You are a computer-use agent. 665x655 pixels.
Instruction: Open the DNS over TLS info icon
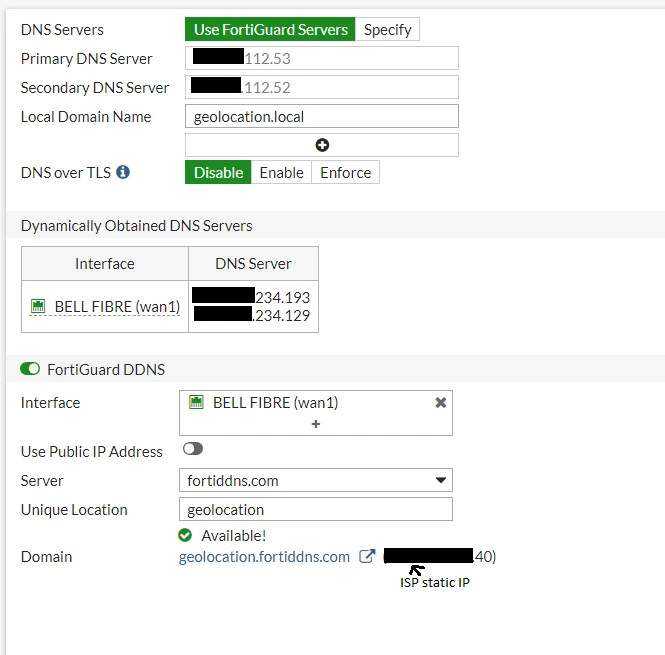tap(123, 172)
